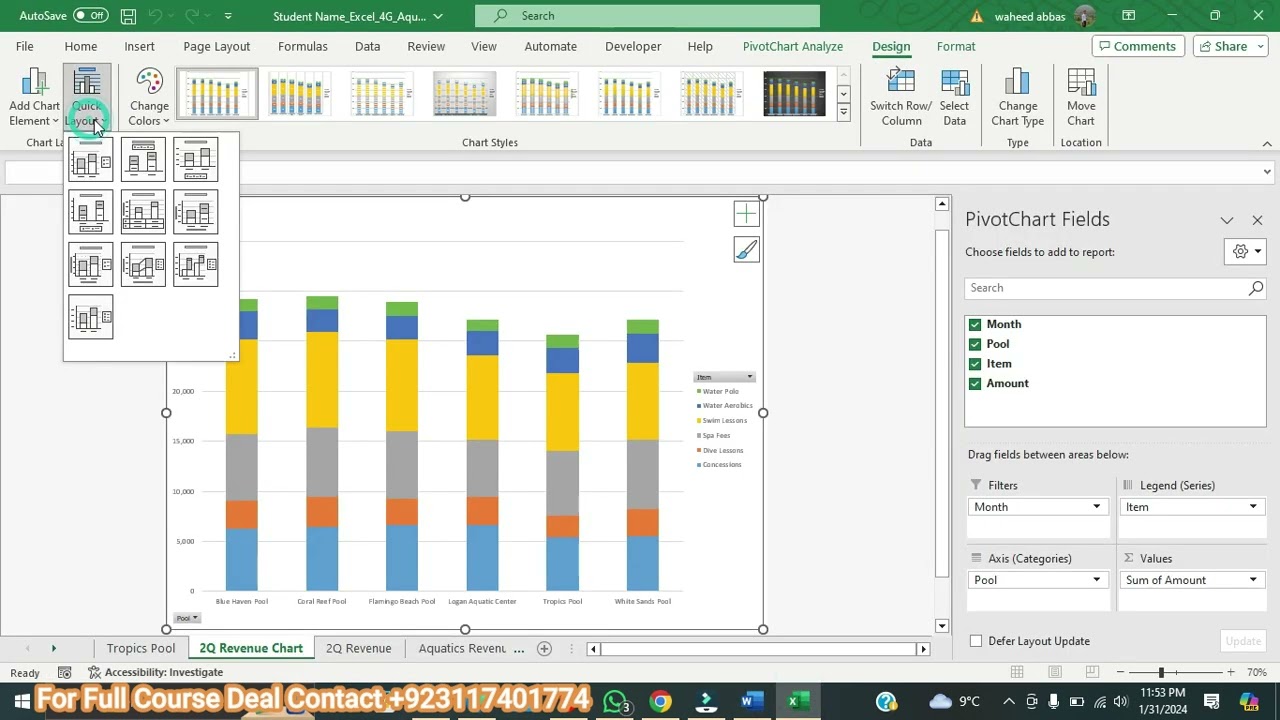Click Ribbon Display Options icon
This screenshot has height=720, width=1280.
pyautogui.click(x=1128, y=16)
